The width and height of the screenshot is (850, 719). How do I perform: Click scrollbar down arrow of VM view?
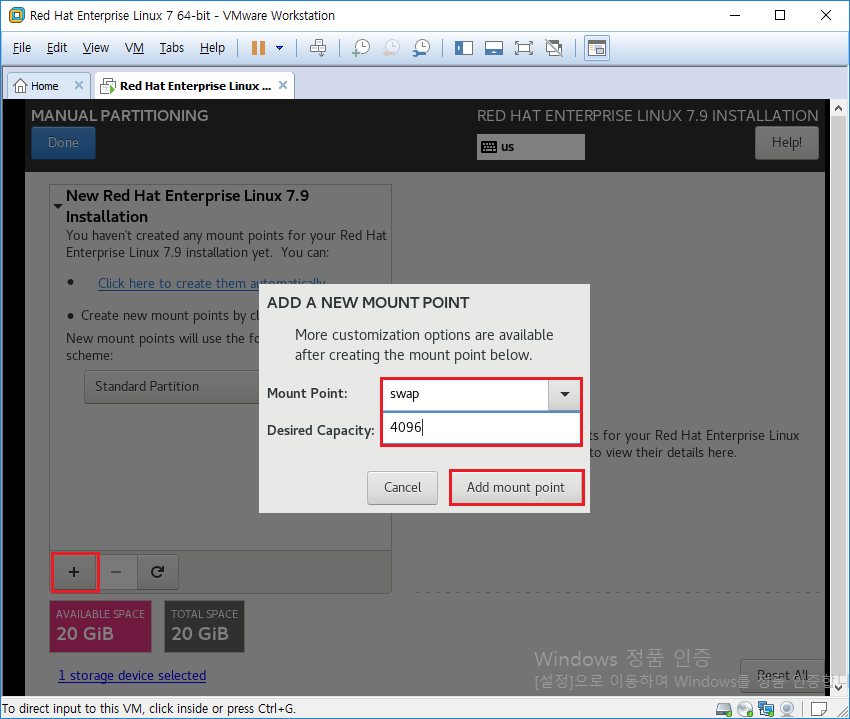coord(838,688)
